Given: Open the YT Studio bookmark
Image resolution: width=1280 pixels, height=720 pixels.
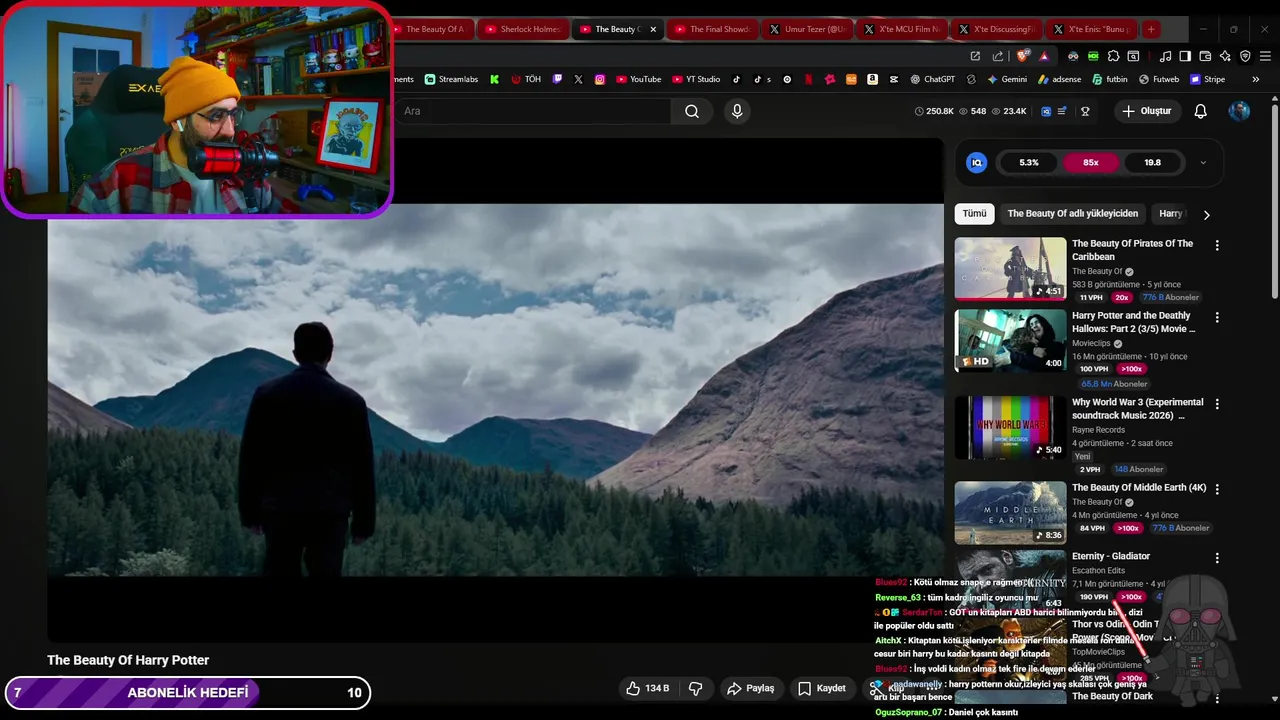Looking at the screenshot, I should tap(696, 79).
